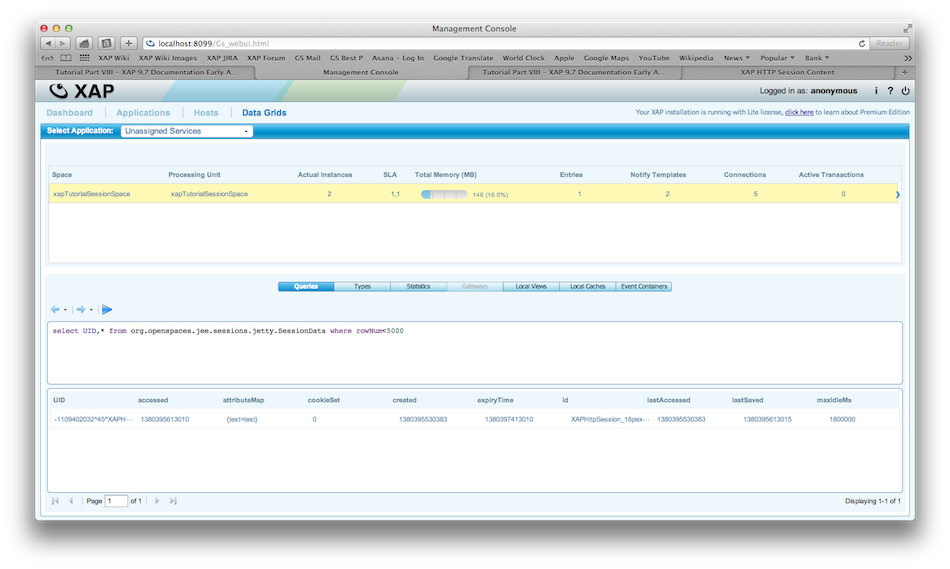The width and height of the screenshot is (950, 569).
Task: Switch to Management Console browser tab
Action: coord(361,72)
